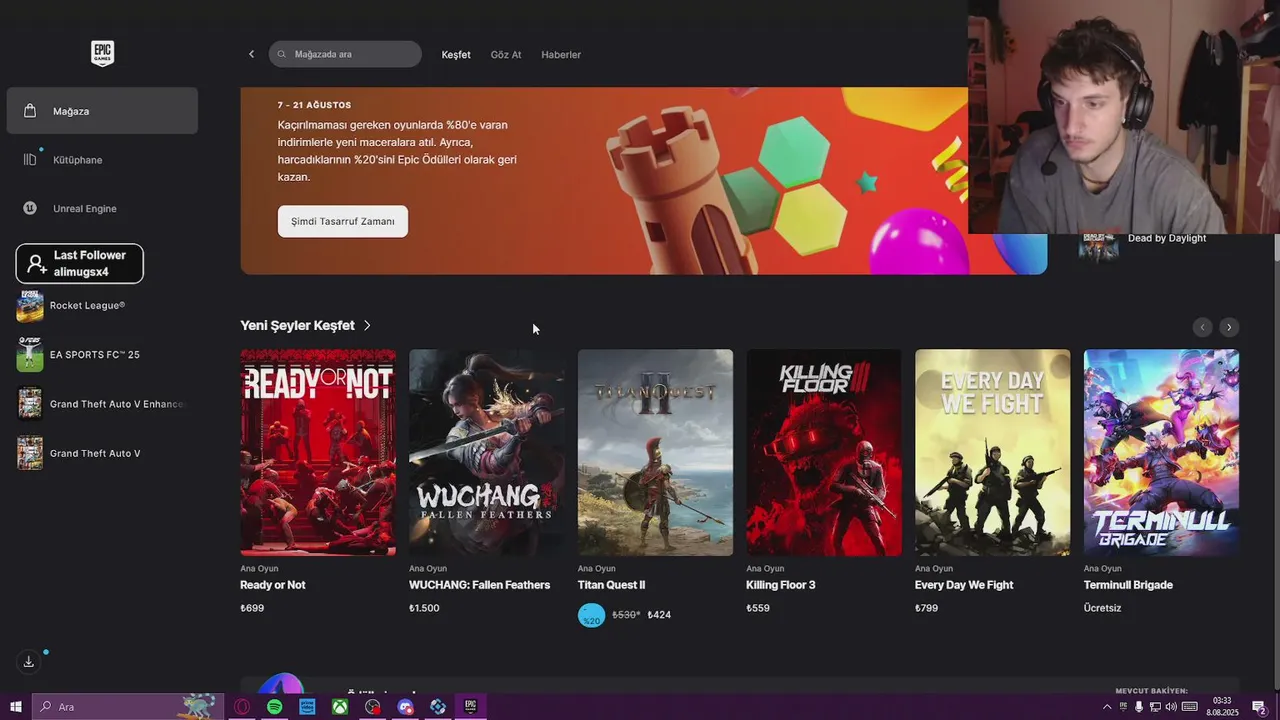Show previous games in the carousel
This screenshot has height=720, width=1280.
tap(1203, 327)
